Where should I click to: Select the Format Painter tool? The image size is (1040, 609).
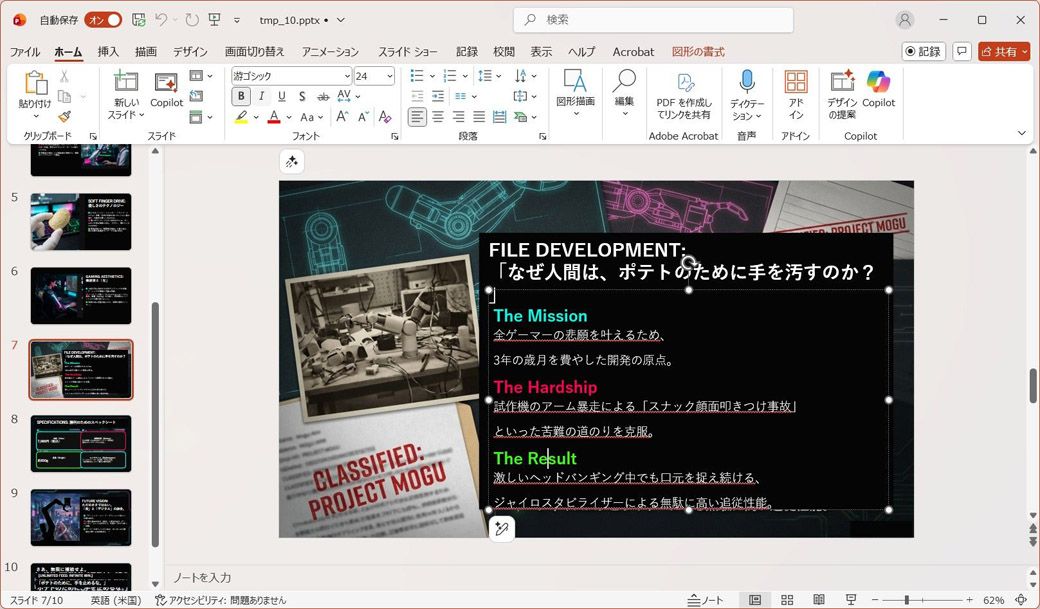tap(62, 117)
